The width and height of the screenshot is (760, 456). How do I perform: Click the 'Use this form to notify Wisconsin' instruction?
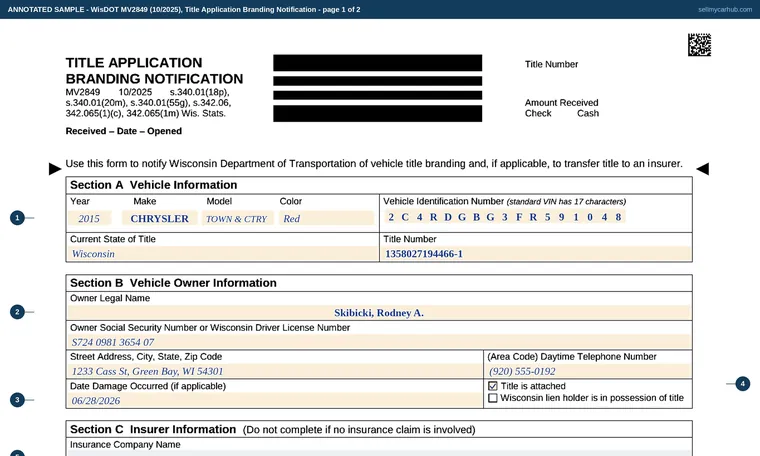click(374, 164)
